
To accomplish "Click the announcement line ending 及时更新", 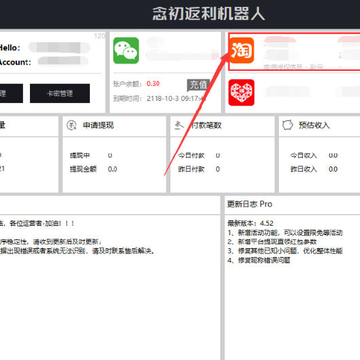I will click(51, 242).
